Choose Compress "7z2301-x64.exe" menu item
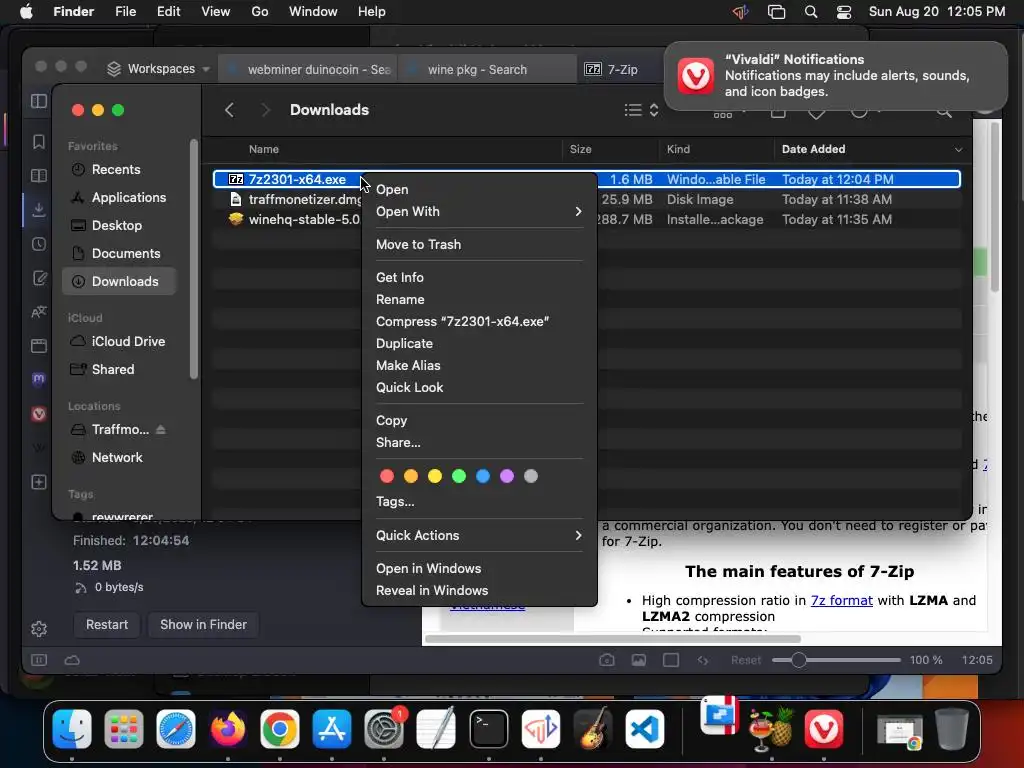The width and height of the screenshot is (1024, 768). [479, 321]
